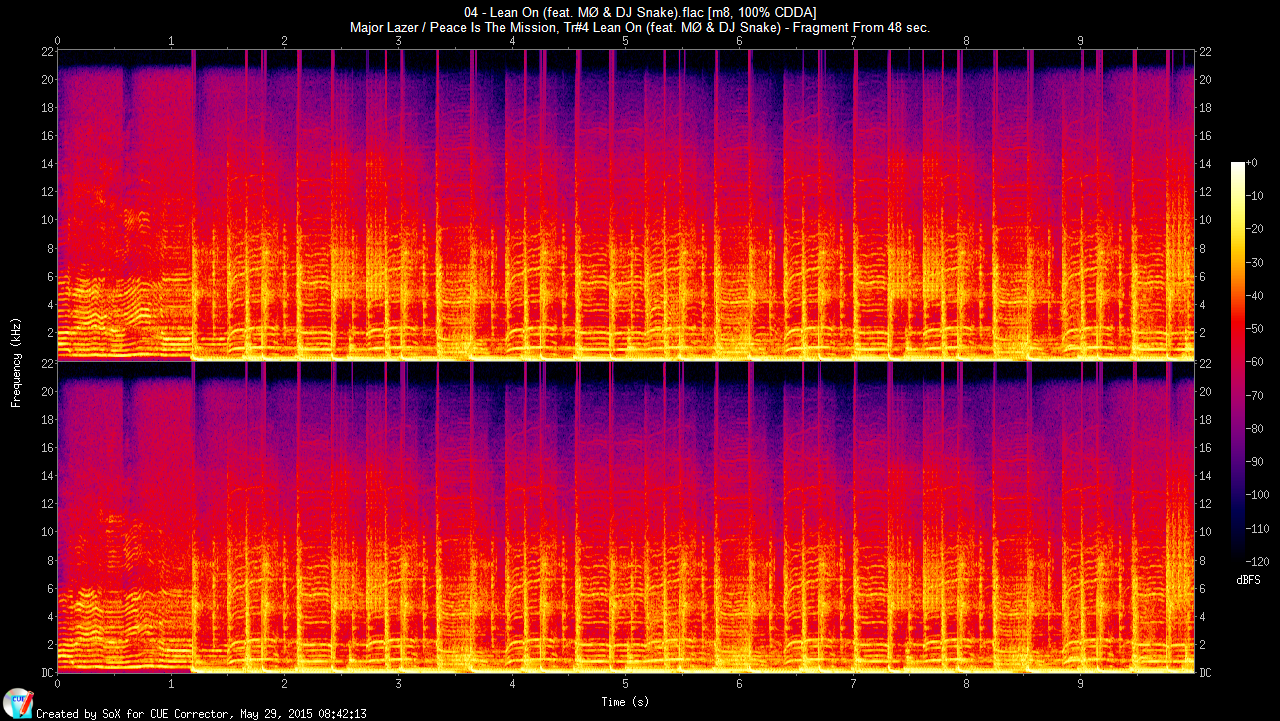
Task: Click the 'Time (s)' axis label
Action: 625,701
